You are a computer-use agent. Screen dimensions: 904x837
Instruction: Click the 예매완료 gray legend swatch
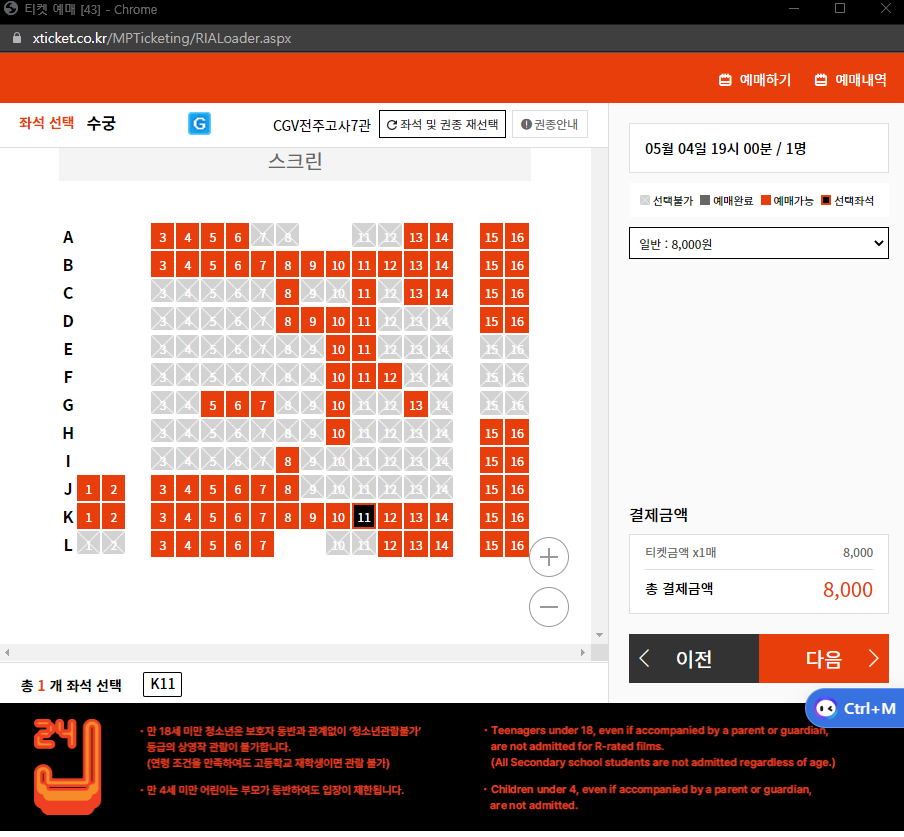(x=705, y=200)
